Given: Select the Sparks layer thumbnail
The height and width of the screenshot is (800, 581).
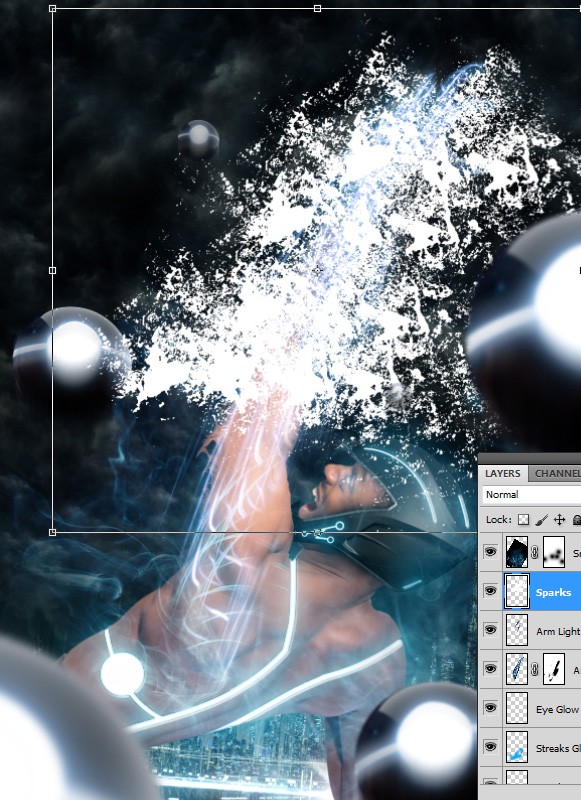Looking at the screenshot, I should point(516,591).
